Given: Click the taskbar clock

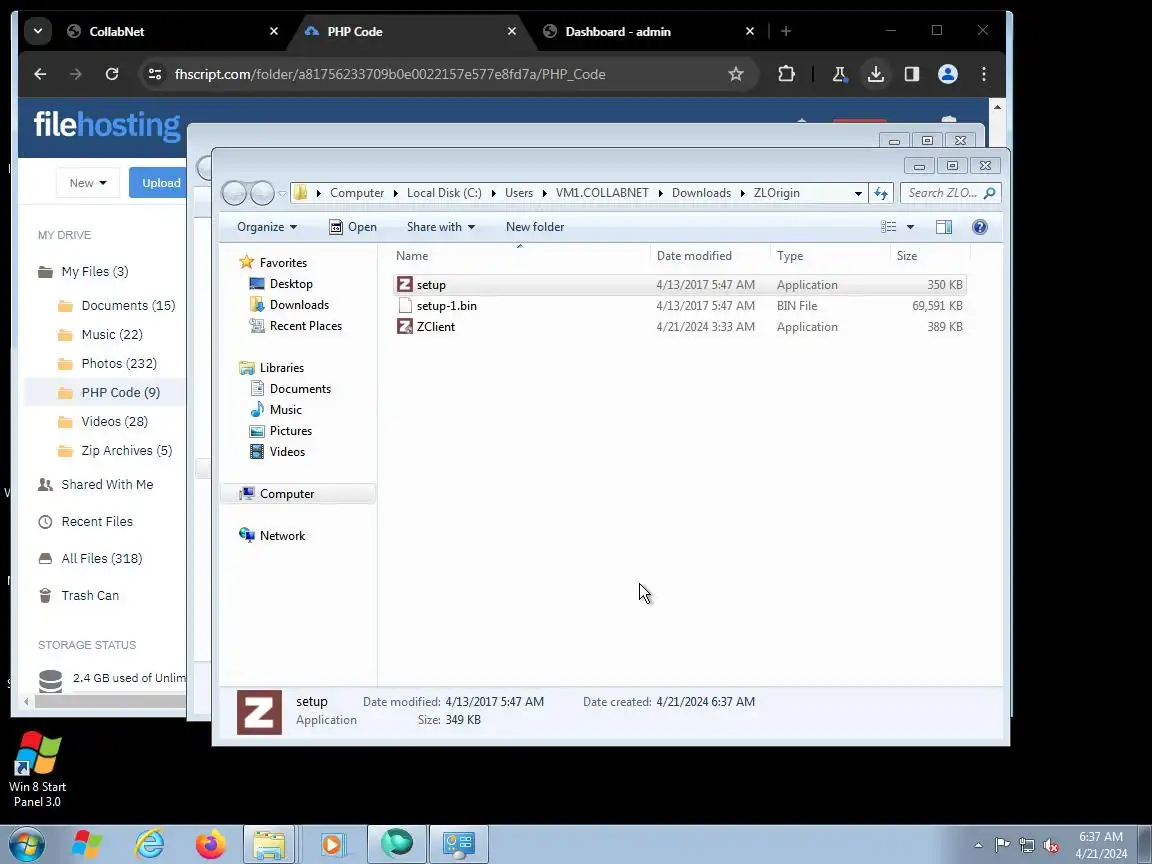Looking at the screenshot, I should pyautogui.click(x=1101, y=845).
